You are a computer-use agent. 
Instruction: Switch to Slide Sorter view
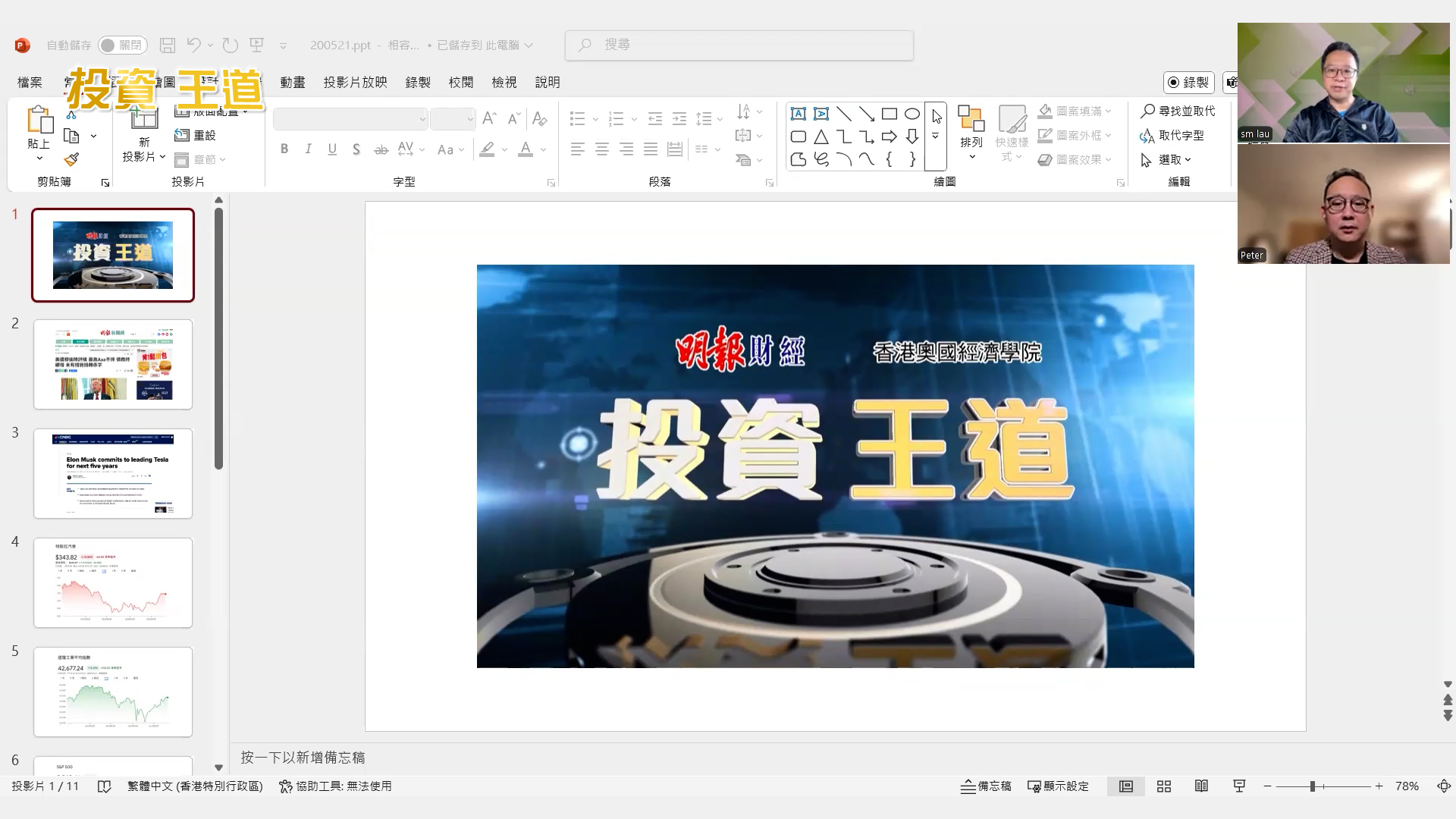(1164, 786)
